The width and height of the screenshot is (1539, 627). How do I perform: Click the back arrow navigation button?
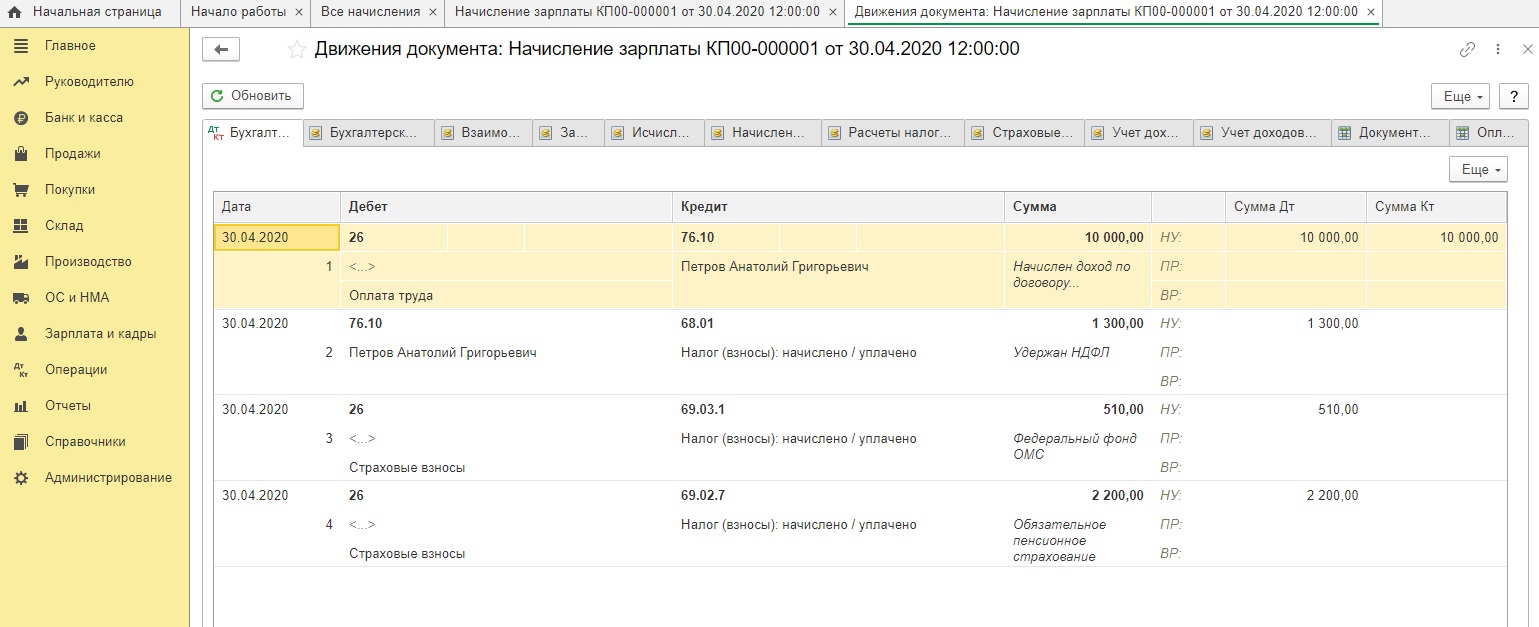click(x=221, y=49)
